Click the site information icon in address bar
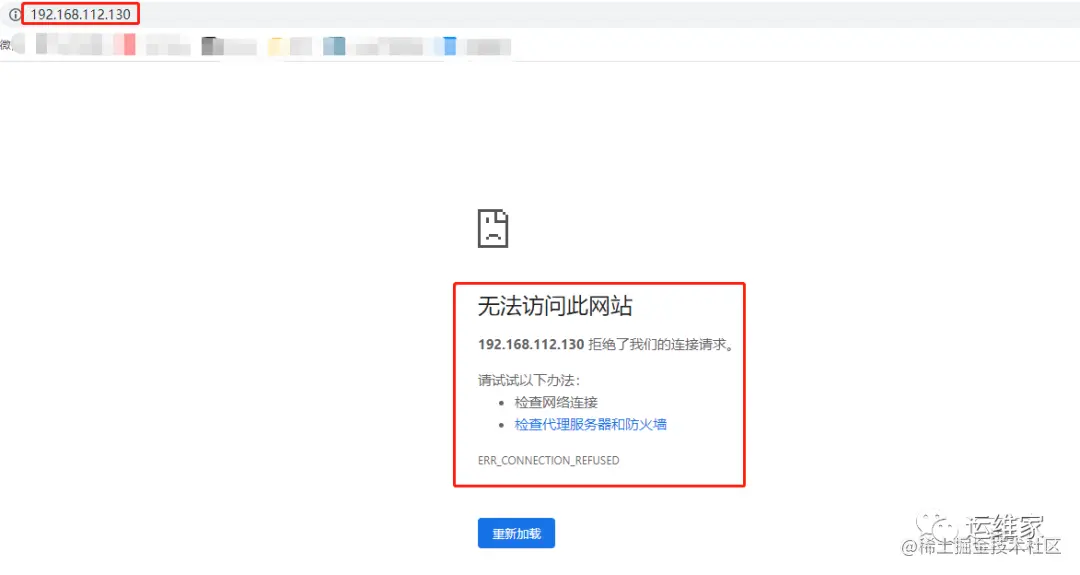Image resolution: width=1080 pixels, height=575 pixels. click(14, 14)
